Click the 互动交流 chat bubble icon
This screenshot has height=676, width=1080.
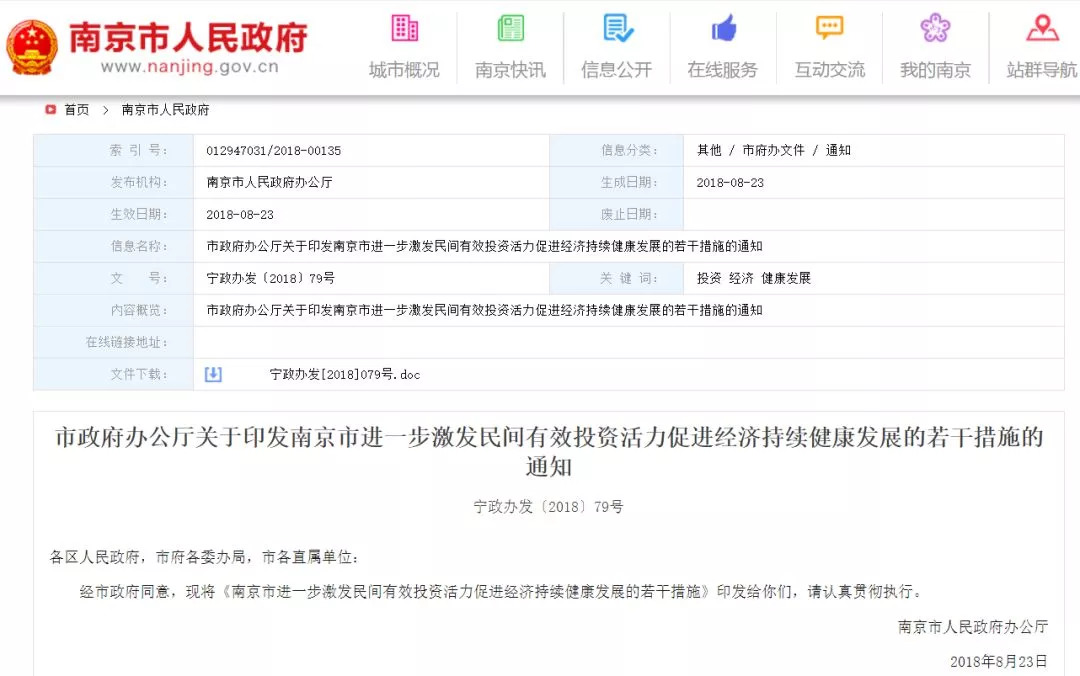829,28
